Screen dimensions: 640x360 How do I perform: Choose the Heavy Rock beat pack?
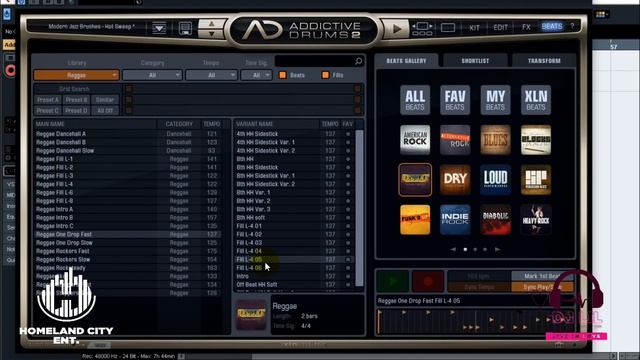click(536, 220)
